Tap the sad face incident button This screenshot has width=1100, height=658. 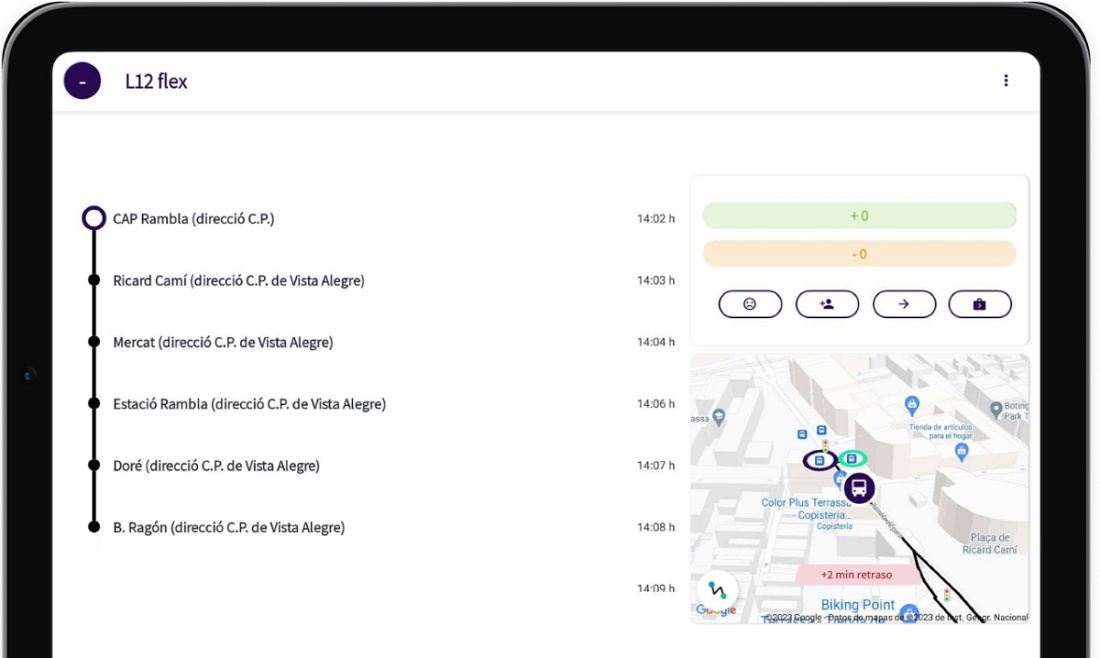[x=750, y=304]
